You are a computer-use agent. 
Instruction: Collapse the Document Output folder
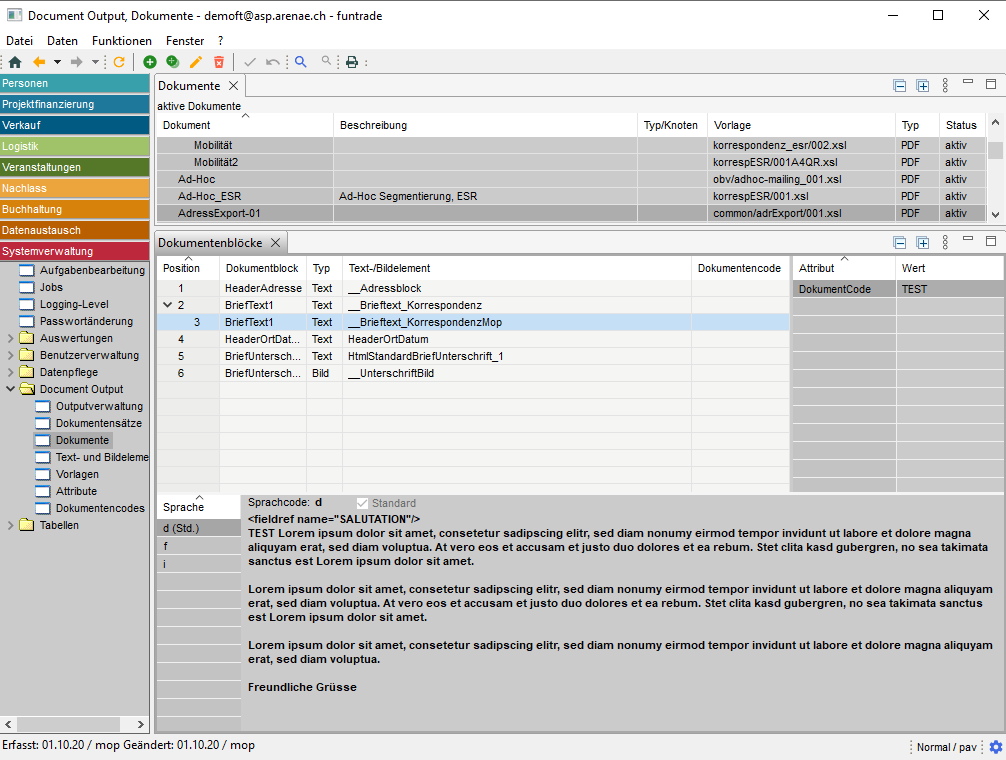coord(11,389)
